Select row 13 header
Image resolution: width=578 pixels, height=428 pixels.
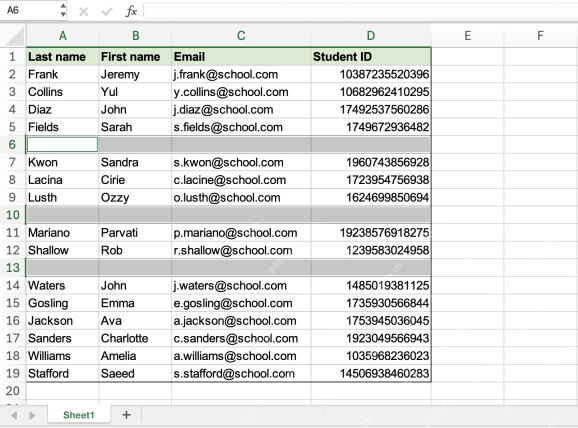pos(13,268)
